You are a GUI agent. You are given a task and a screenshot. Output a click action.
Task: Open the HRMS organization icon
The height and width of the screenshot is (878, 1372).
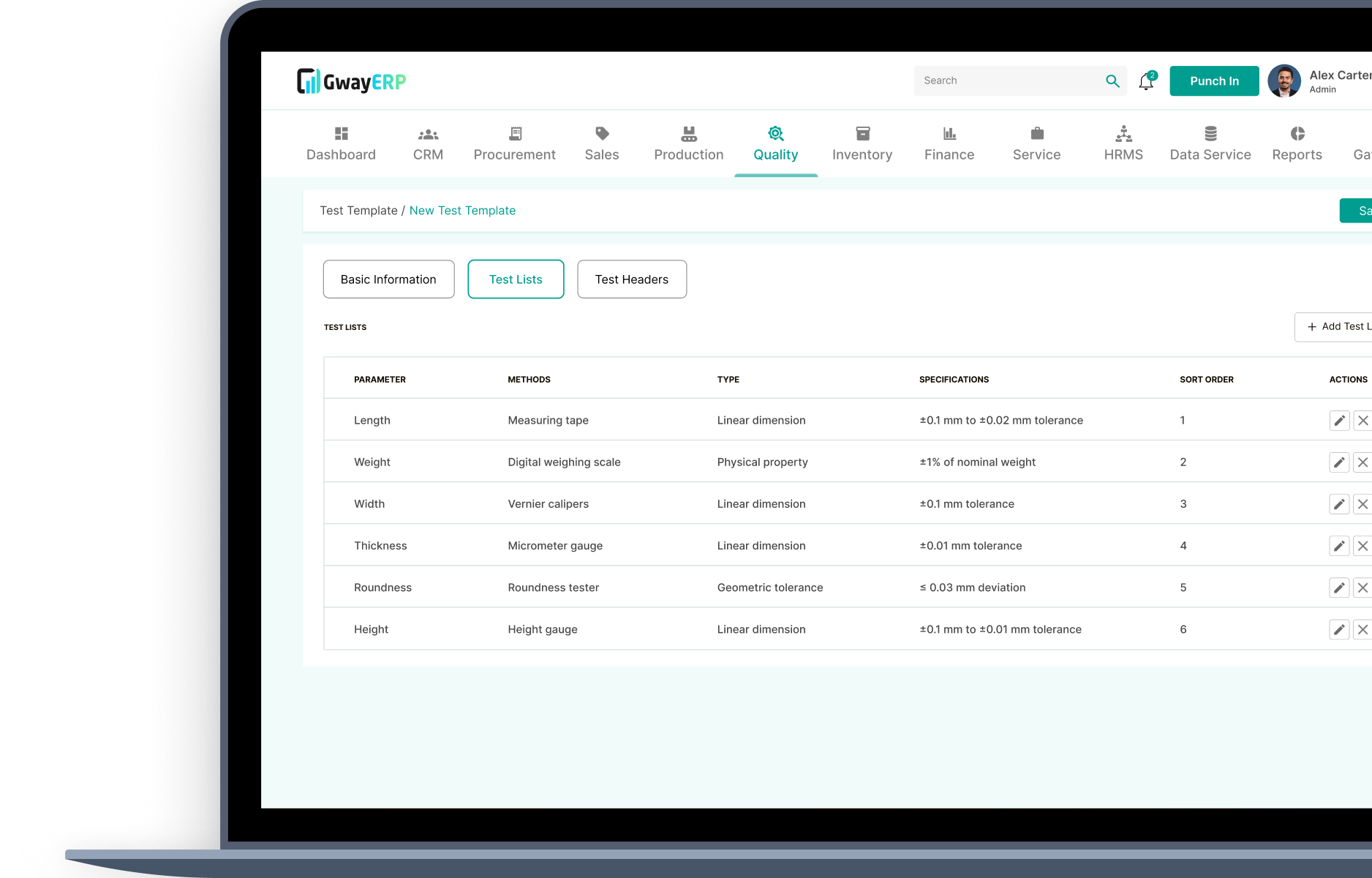tap(1123, 133)
